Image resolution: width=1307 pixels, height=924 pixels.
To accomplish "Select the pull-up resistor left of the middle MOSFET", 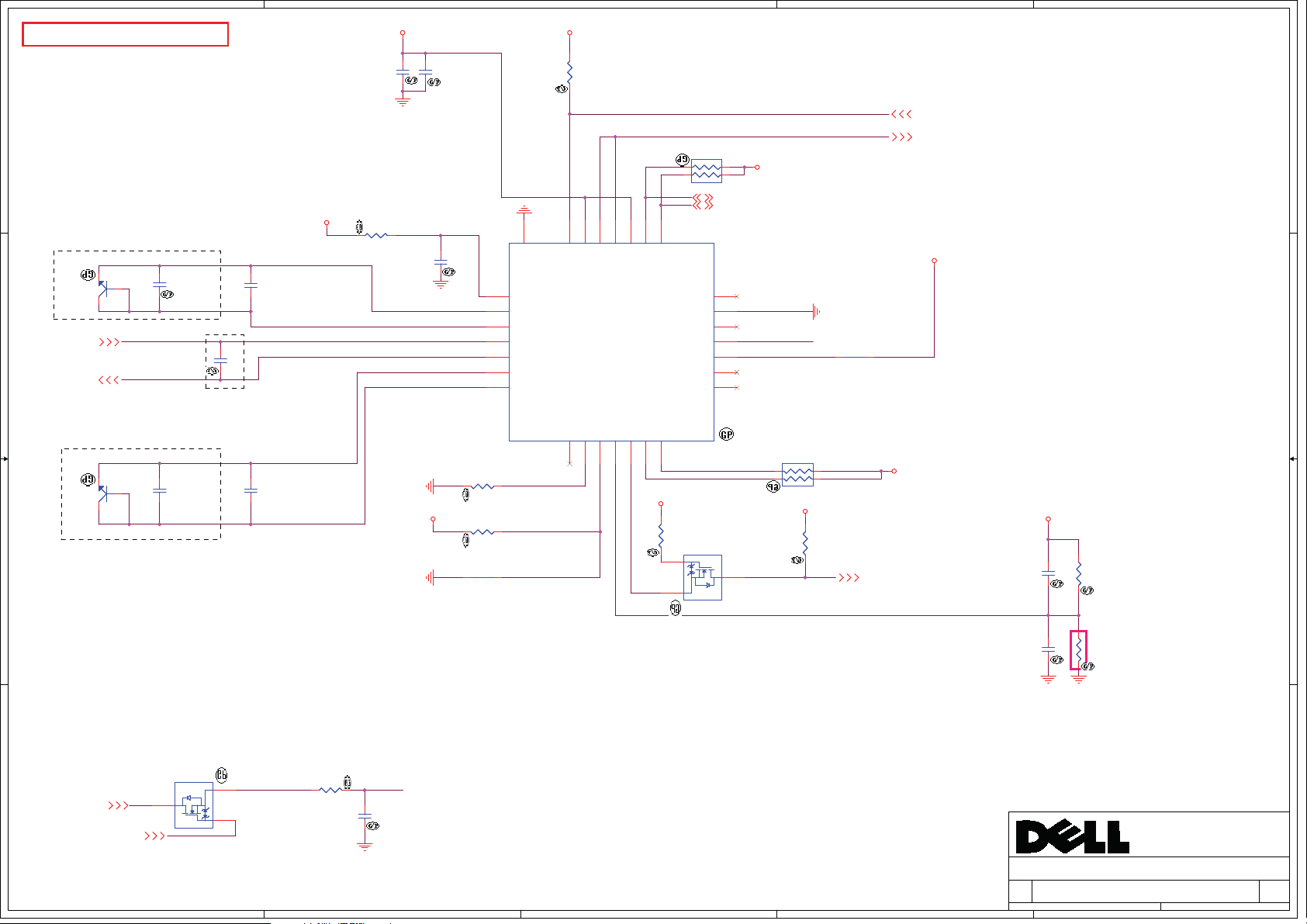I will (x=661, y=535).
